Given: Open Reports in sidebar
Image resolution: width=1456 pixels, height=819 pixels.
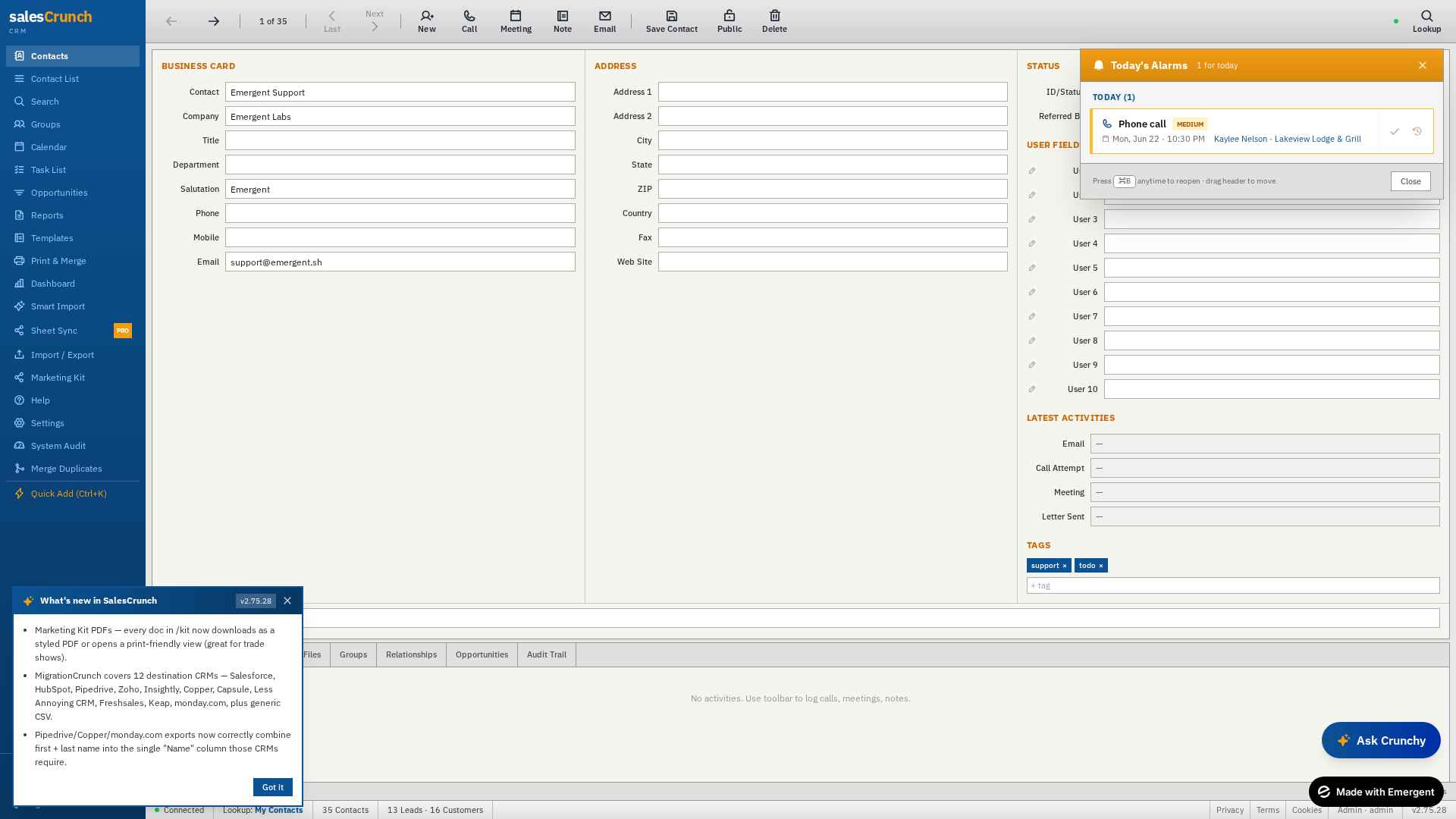Looking at the screenshot, I should tap(73, 215).
